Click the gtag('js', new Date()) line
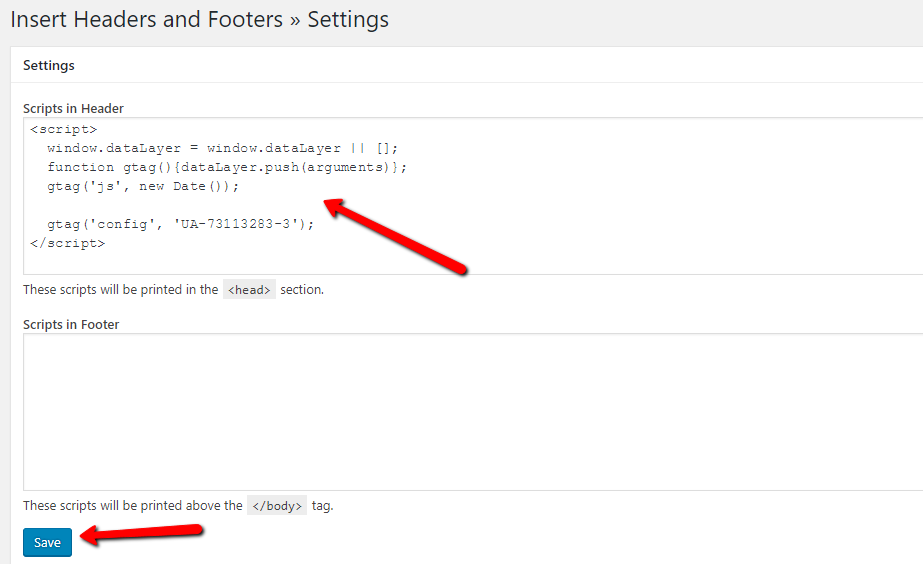 pos(143,186)
